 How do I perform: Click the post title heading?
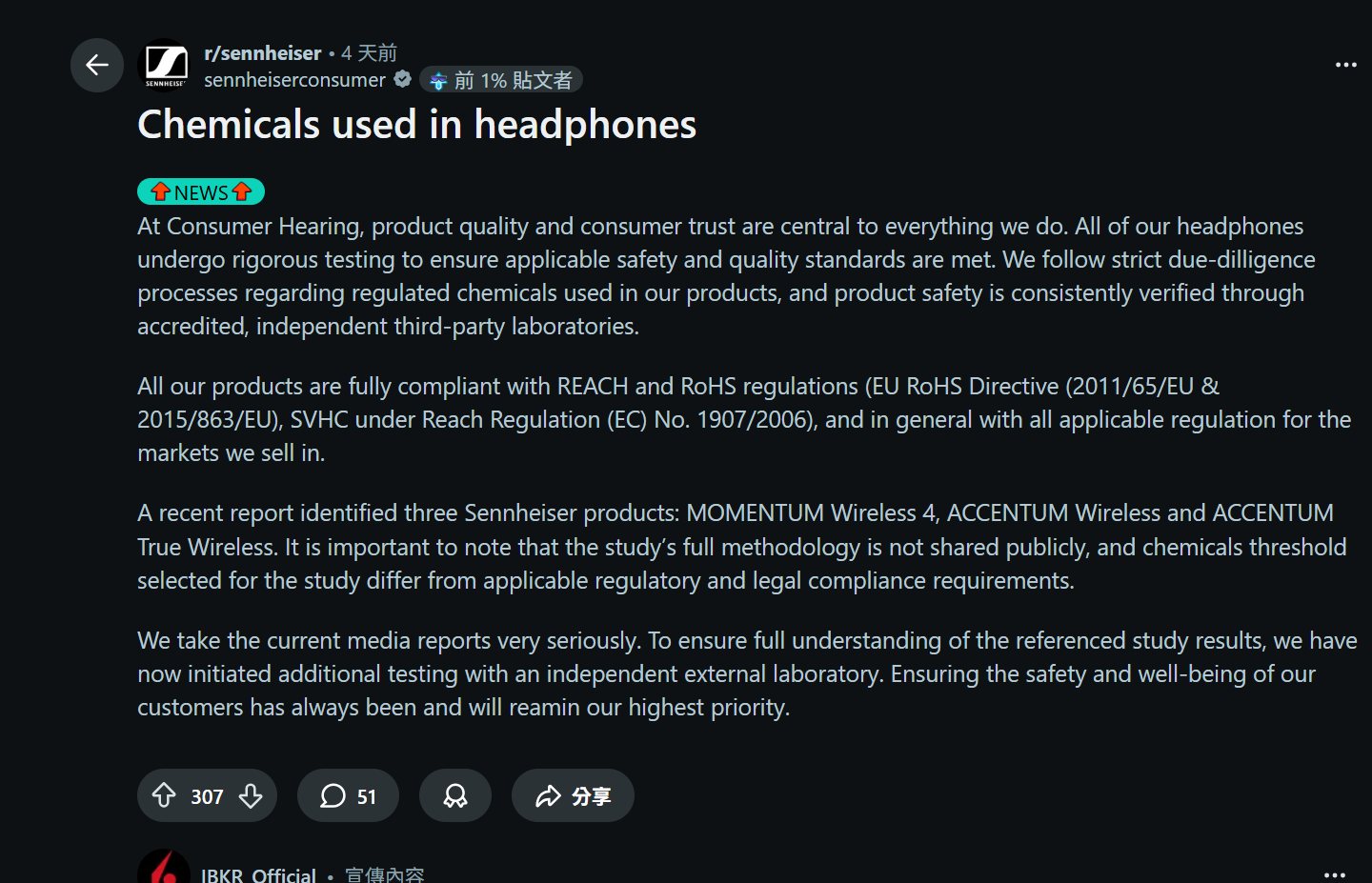(x=416, y=125)
